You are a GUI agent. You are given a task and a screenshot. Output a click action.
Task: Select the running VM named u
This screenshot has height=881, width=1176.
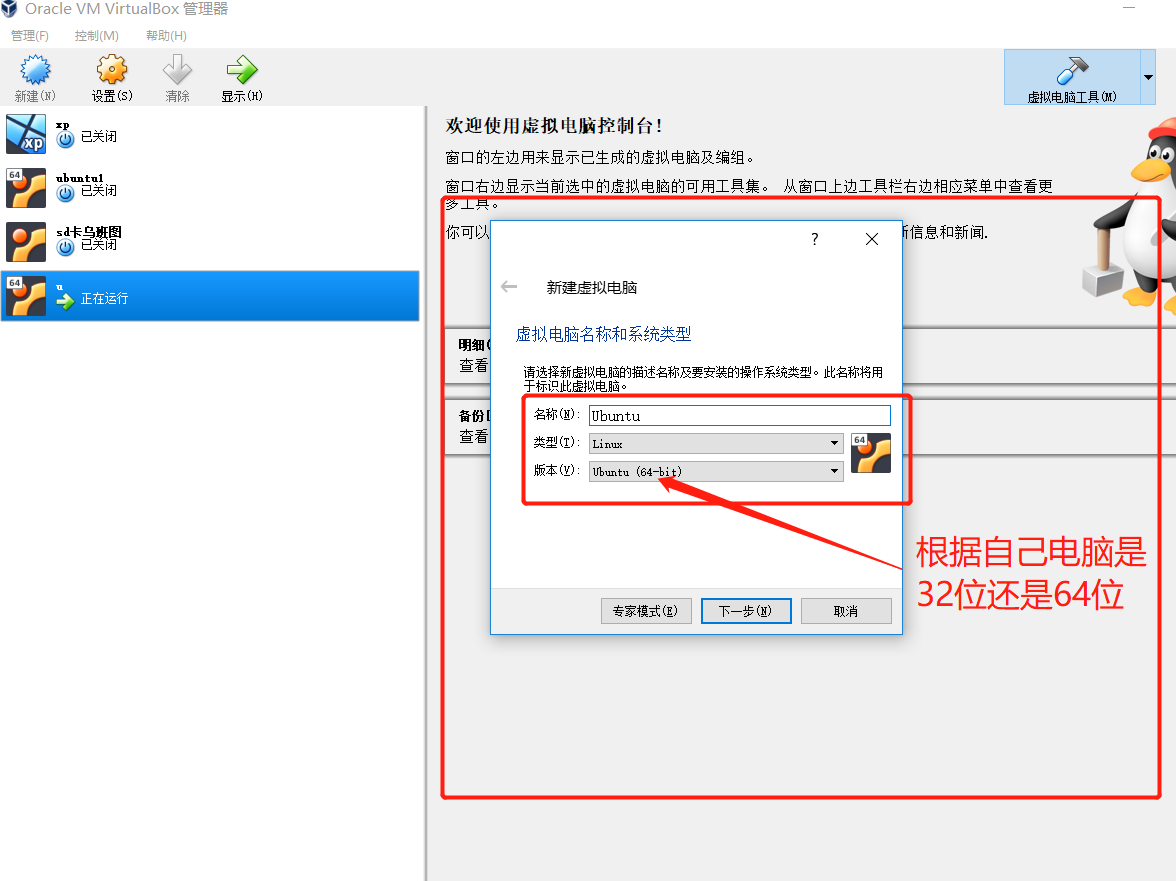pos(210,296)
